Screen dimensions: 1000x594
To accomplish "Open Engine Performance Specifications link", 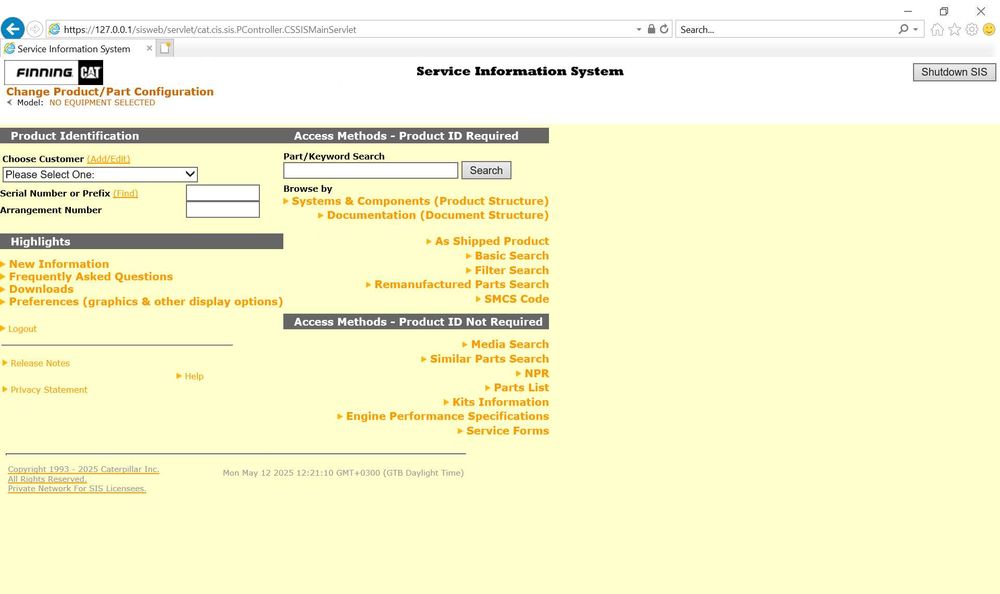I will click(x=447, y=416).
